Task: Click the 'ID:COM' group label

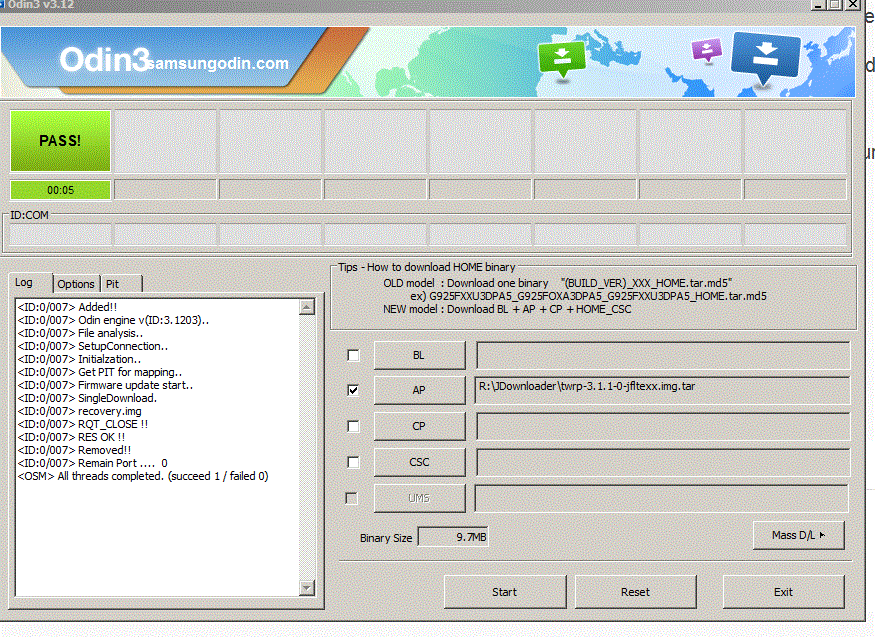Action: [30, 215]
